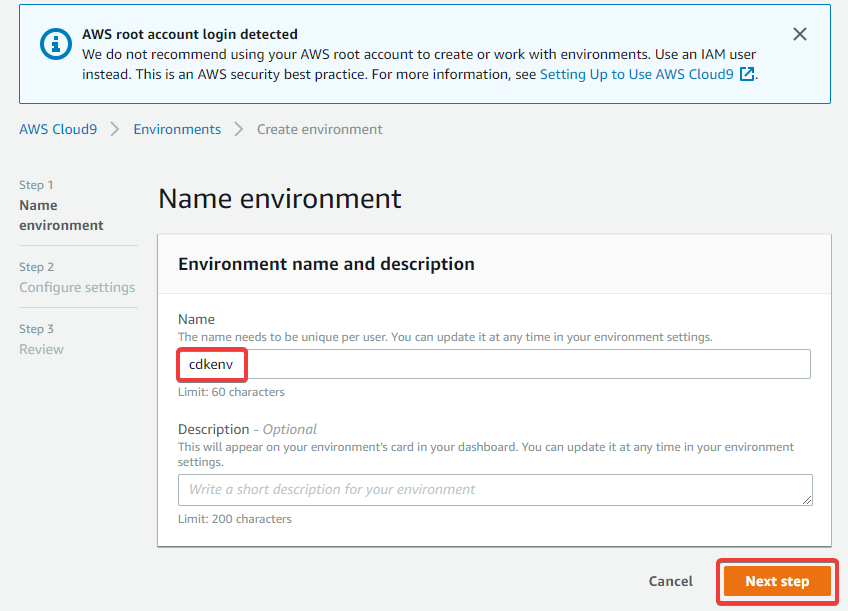This screenshot has height=611, width=848.
Task: Click the Create environment breadcrumb text
Action: coord(320,129)
